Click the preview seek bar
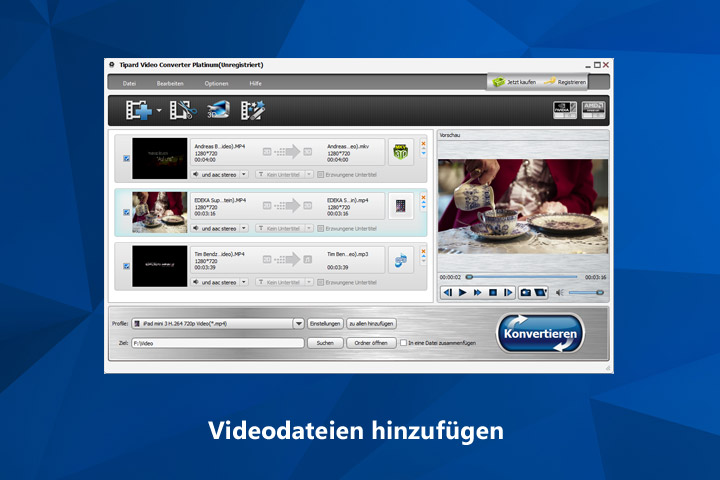This screenshot has height=480, width=720. tap(522, 277)
